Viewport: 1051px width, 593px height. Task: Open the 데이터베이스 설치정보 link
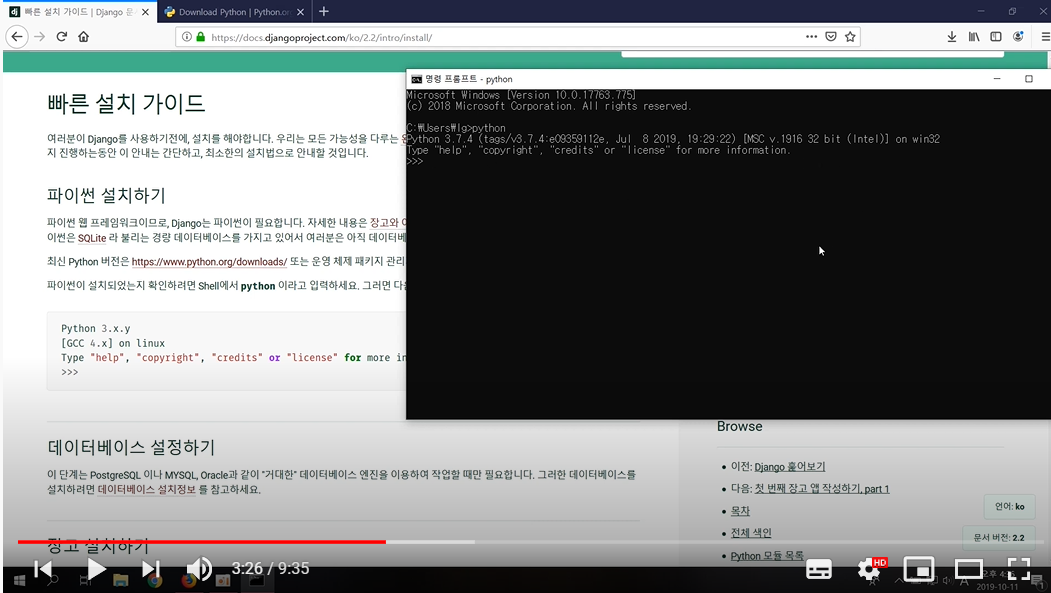point(147,489)
